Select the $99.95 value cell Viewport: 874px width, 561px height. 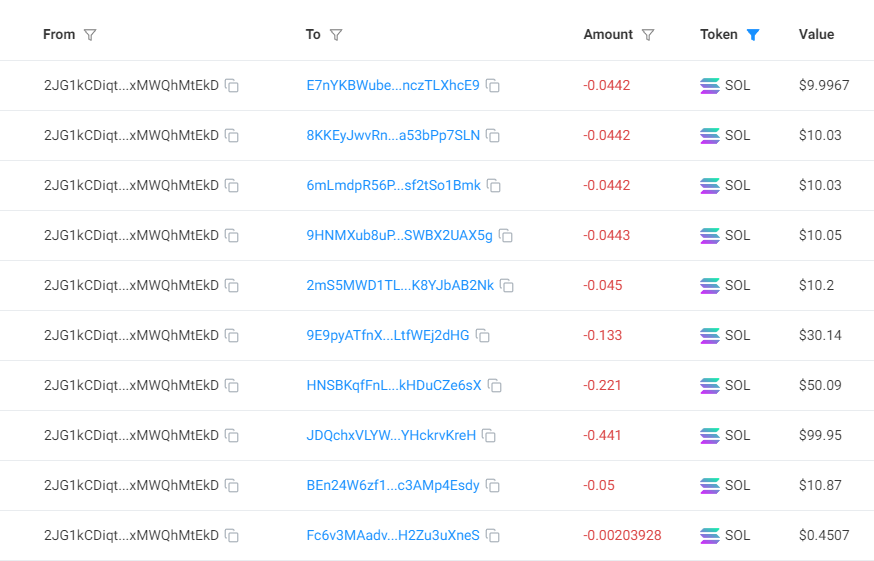tap(820, 436)
